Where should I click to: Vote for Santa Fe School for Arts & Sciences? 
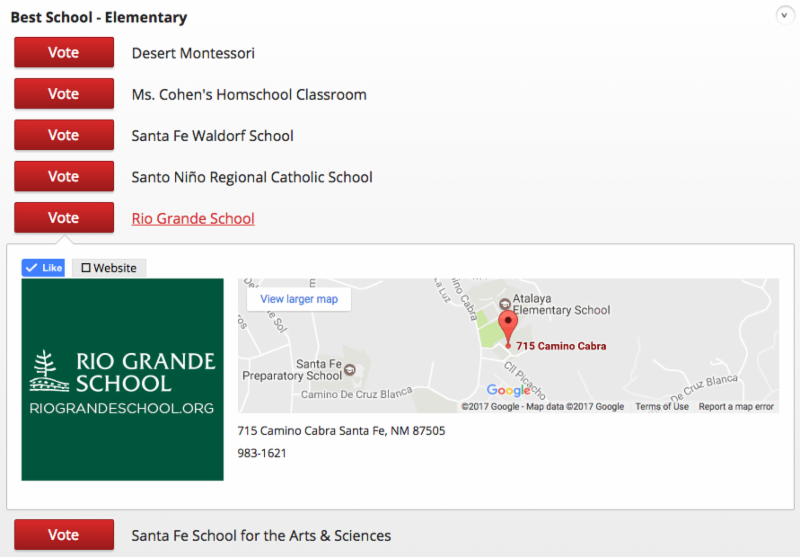tap(64, 535)
